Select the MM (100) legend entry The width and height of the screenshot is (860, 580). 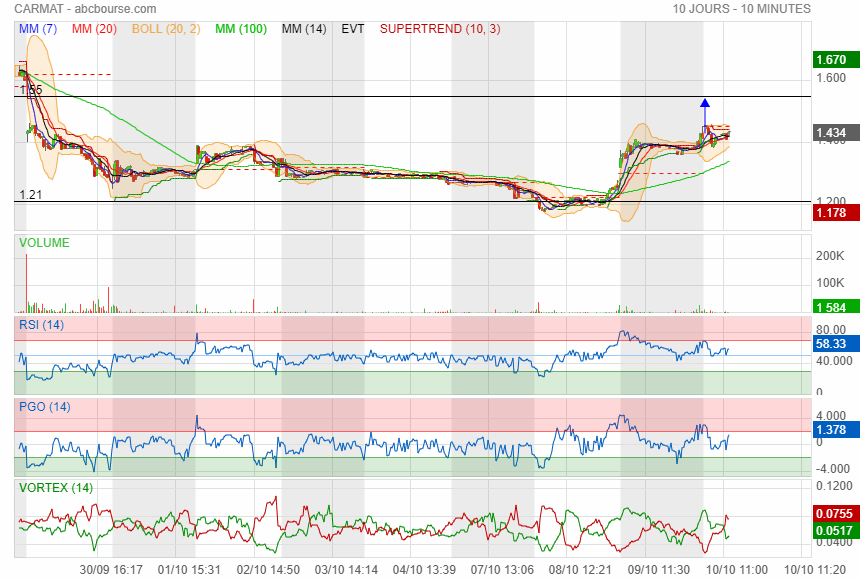click(x=241, y=29)
